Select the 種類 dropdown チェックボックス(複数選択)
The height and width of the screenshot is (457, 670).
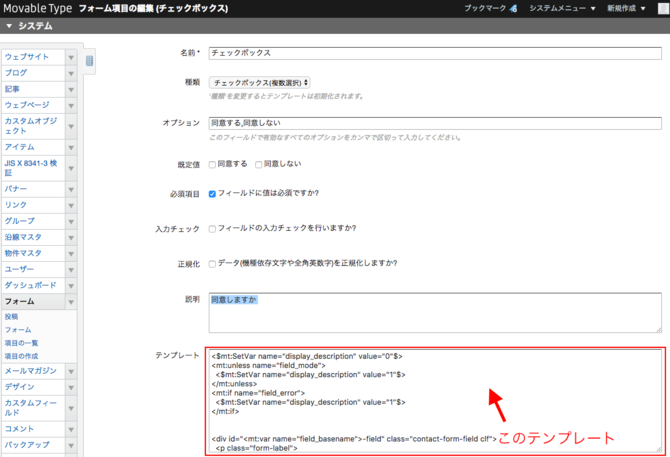259,82
